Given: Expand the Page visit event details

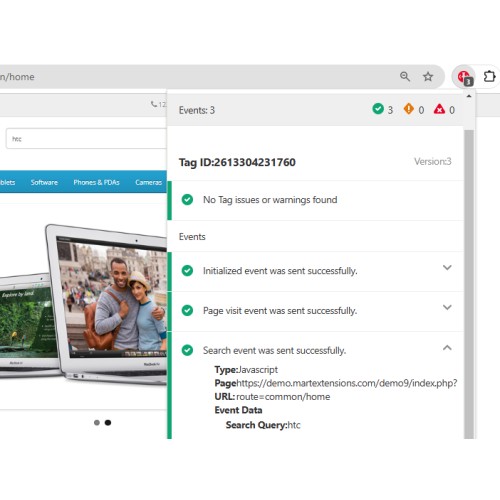Looking at the screenshot, I should [447, 307].
